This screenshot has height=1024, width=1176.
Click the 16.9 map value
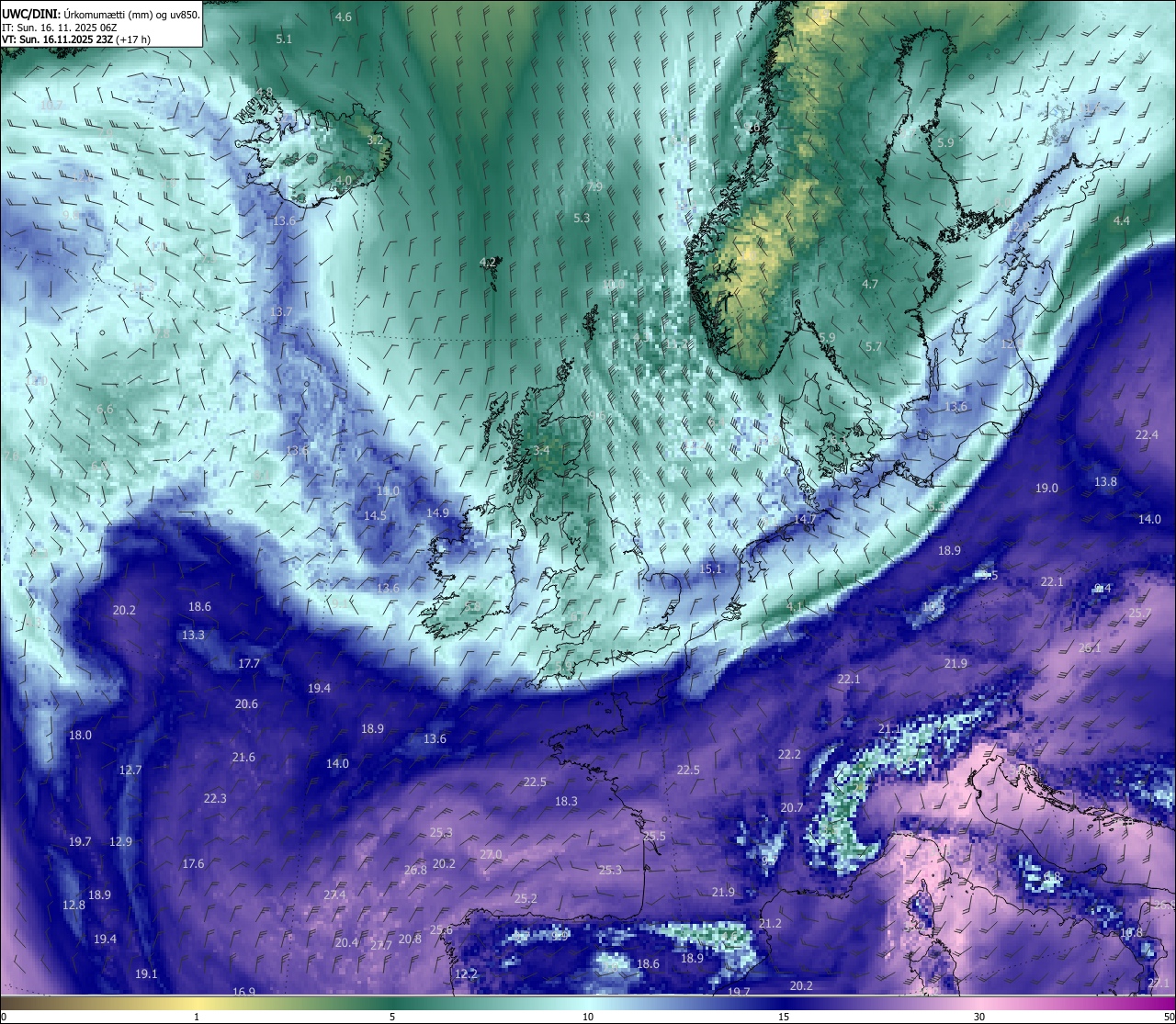[x=243, y=992]
